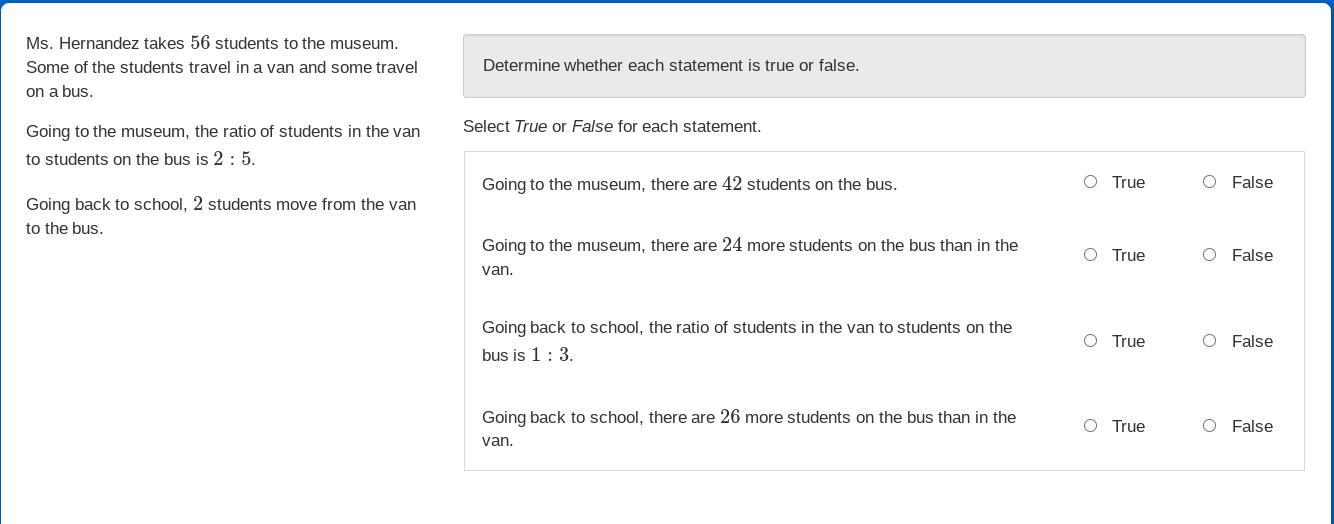Click the 'Select True or False' instruction line
Viewport: 1334px width, 524px height.
tap(612, 127)
